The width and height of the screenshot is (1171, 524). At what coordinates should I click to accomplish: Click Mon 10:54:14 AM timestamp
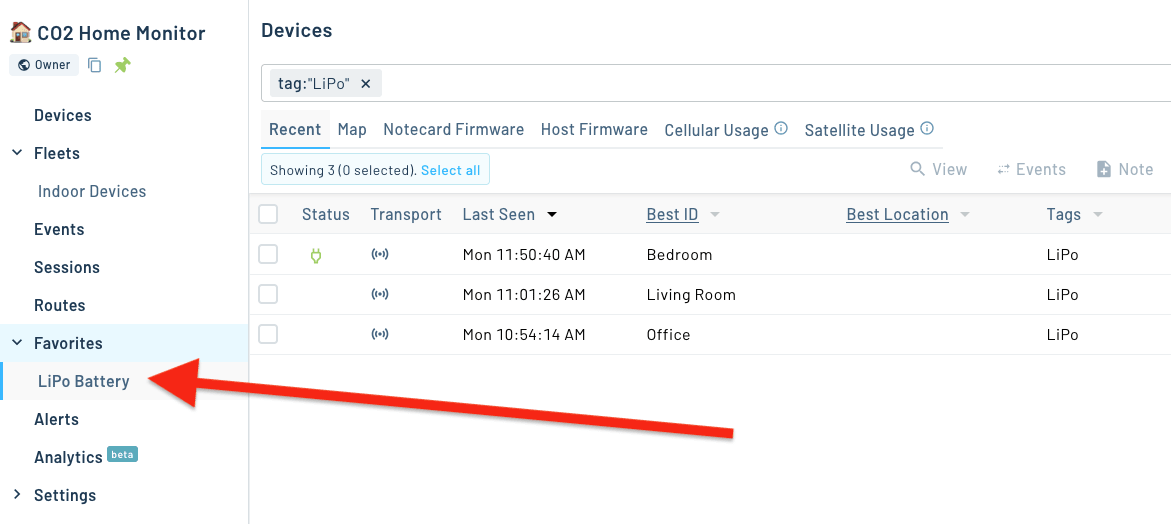point(524,334)
